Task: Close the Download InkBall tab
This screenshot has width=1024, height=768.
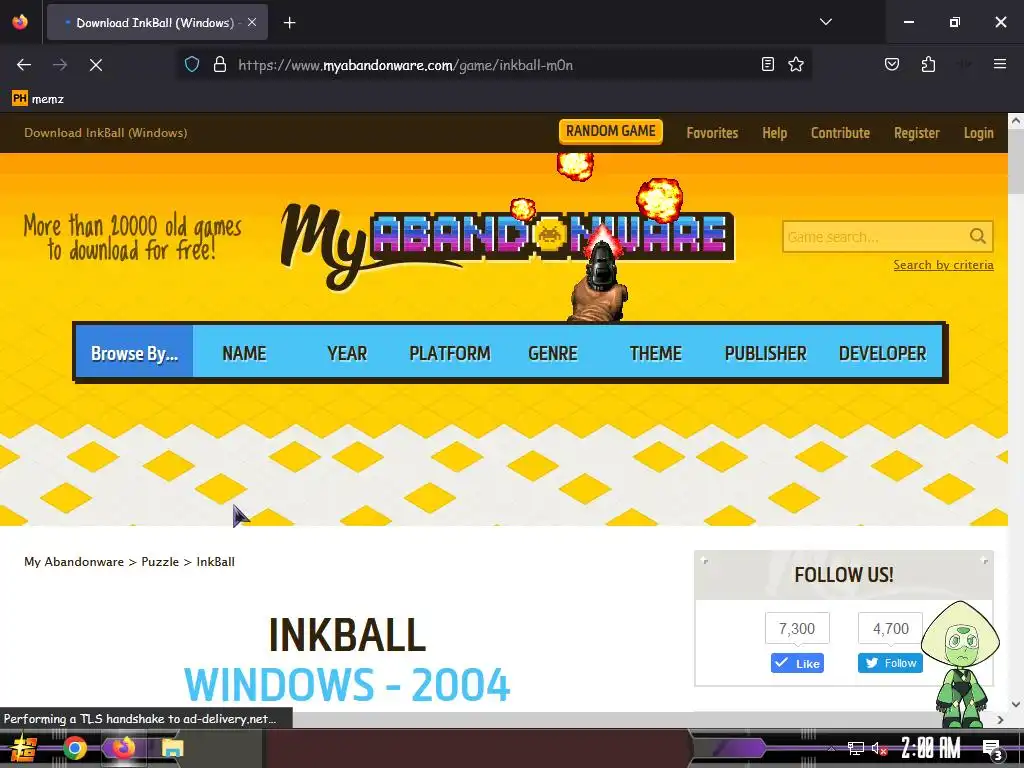Action: coord(252,22)
